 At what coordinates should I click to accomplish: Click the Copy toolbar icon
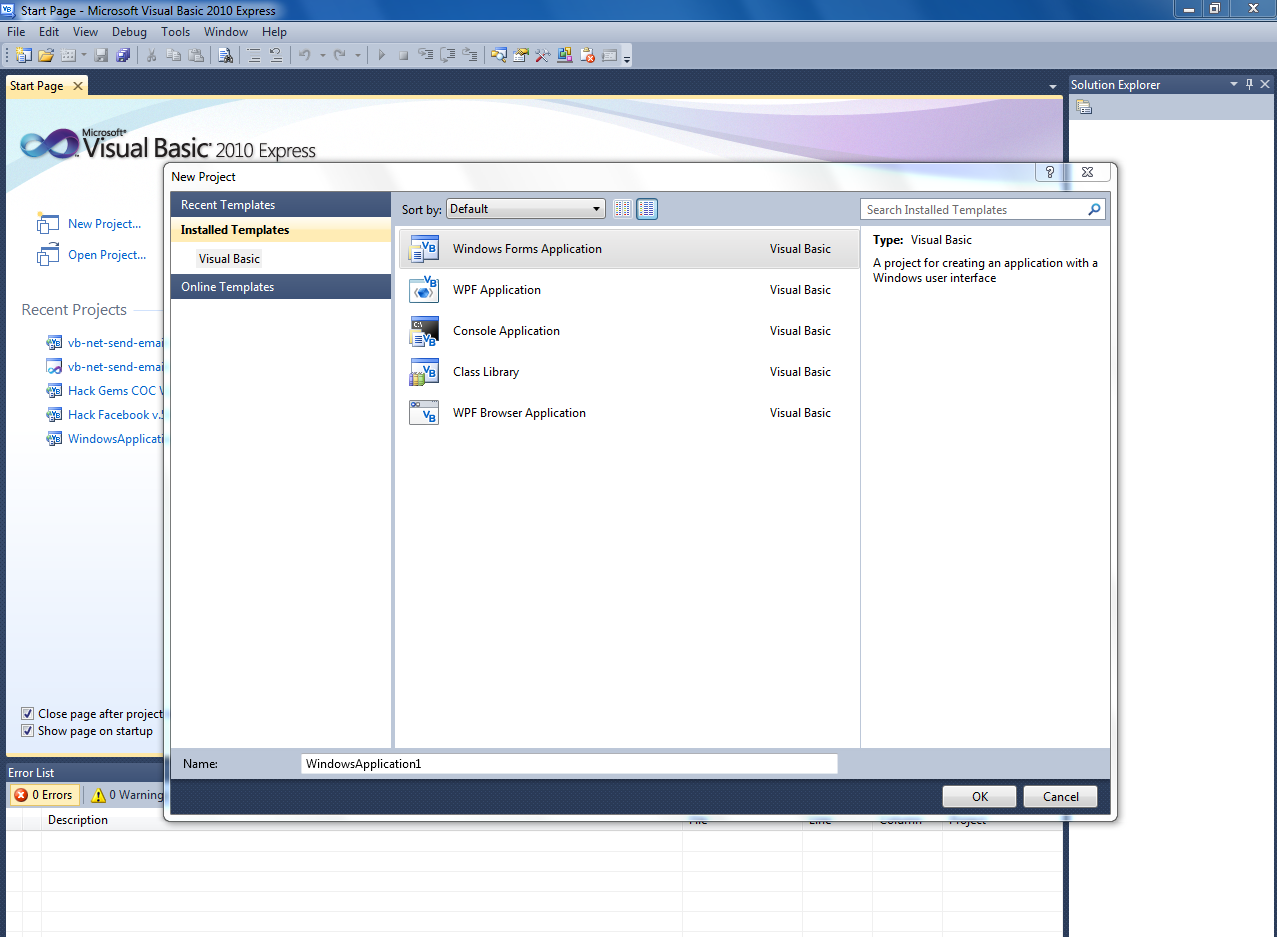point(174,55)
